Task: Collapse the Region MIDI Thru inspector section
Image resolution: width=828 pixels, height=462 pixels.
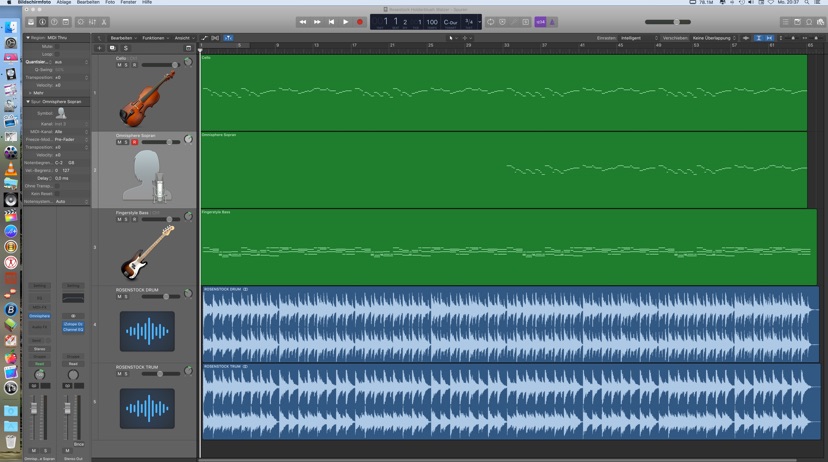Action: [x=28, y=38]
